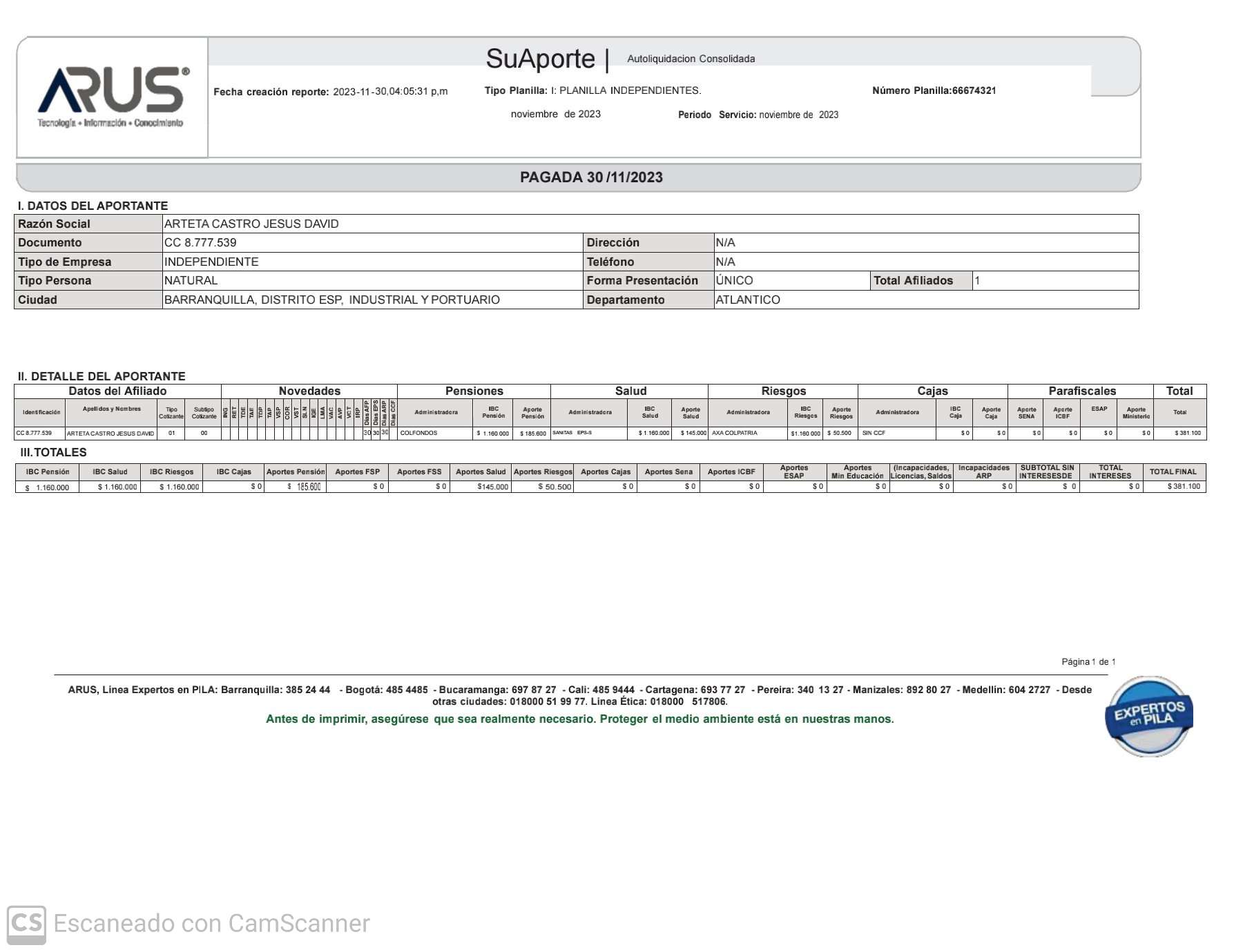1243x952 pixels.
Task: Click the Página 1 de 1 indicator
Action: [1088, 662]
